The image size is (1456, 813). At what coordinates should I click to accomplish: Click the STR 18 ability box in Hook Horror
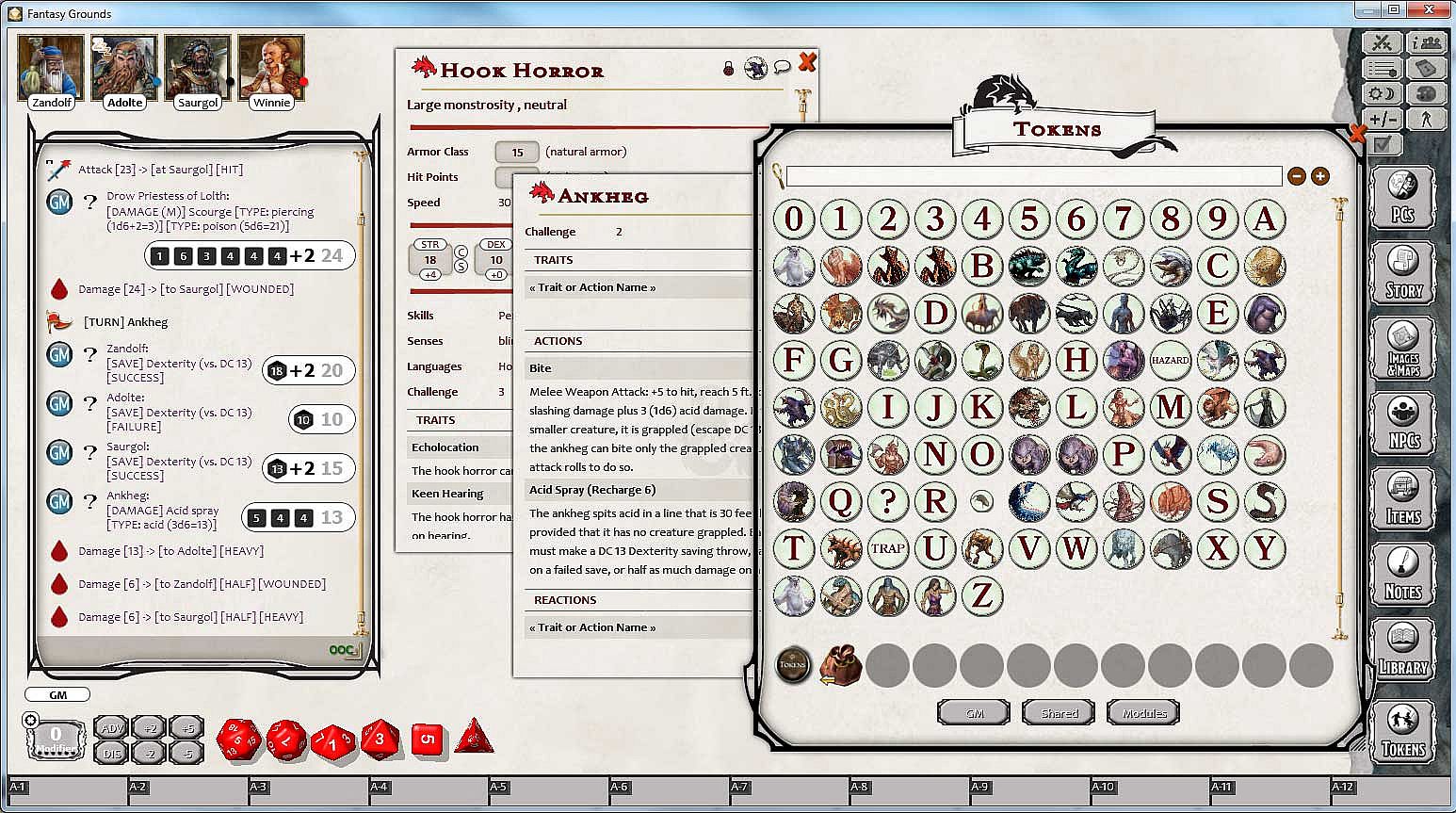[429, 259]
